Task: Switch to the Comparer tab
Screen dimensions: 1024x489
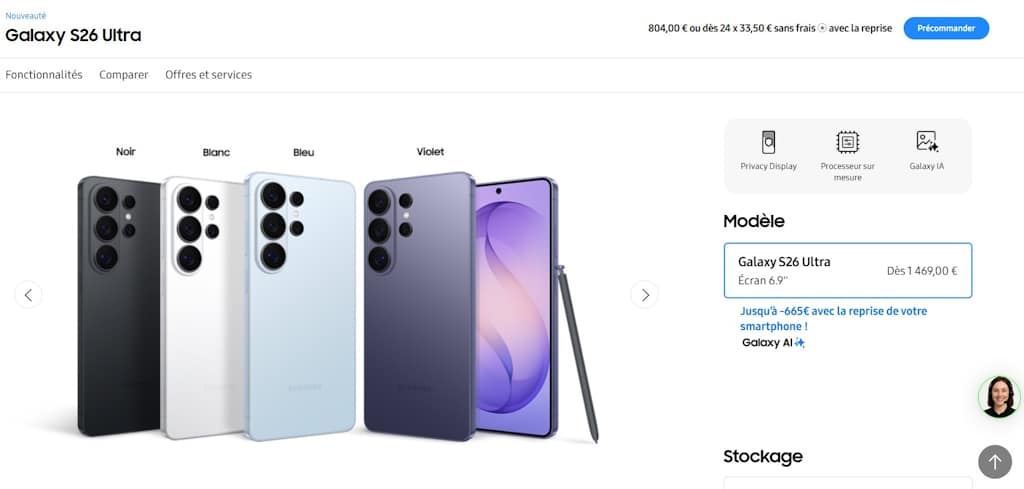Action: pyautogui.click(x=124, y=75)
